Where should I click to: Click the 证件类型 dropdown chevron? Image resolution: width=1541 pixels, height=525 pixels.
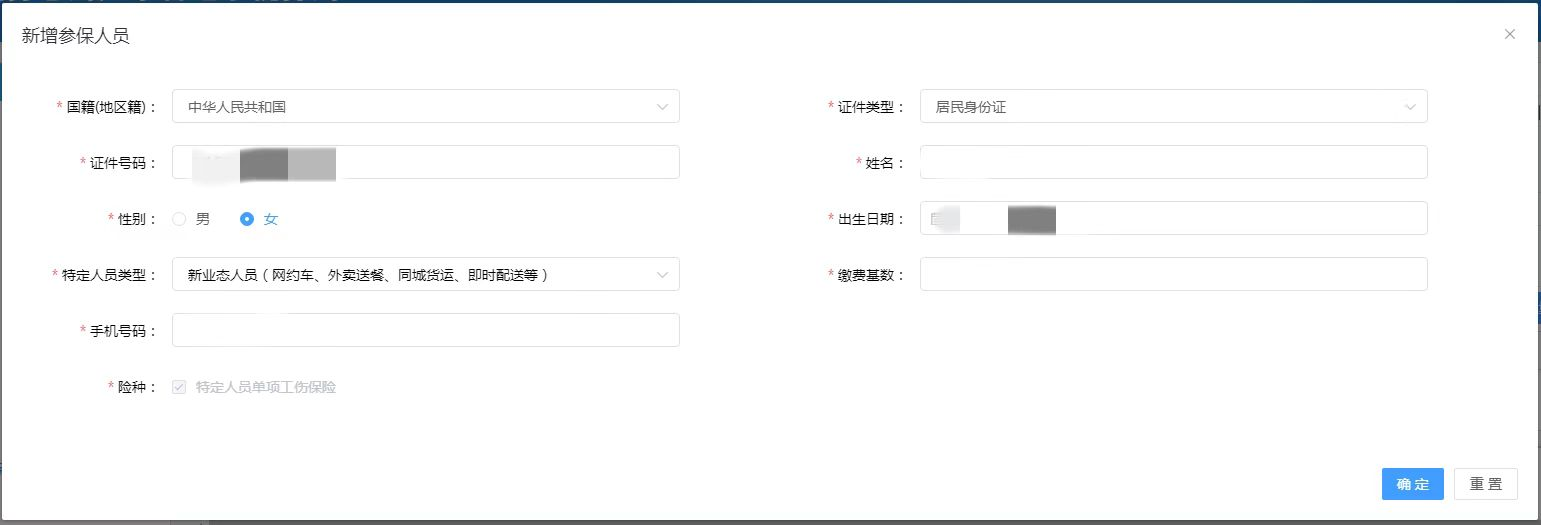pyautogui.click(x=1410, y=107)
